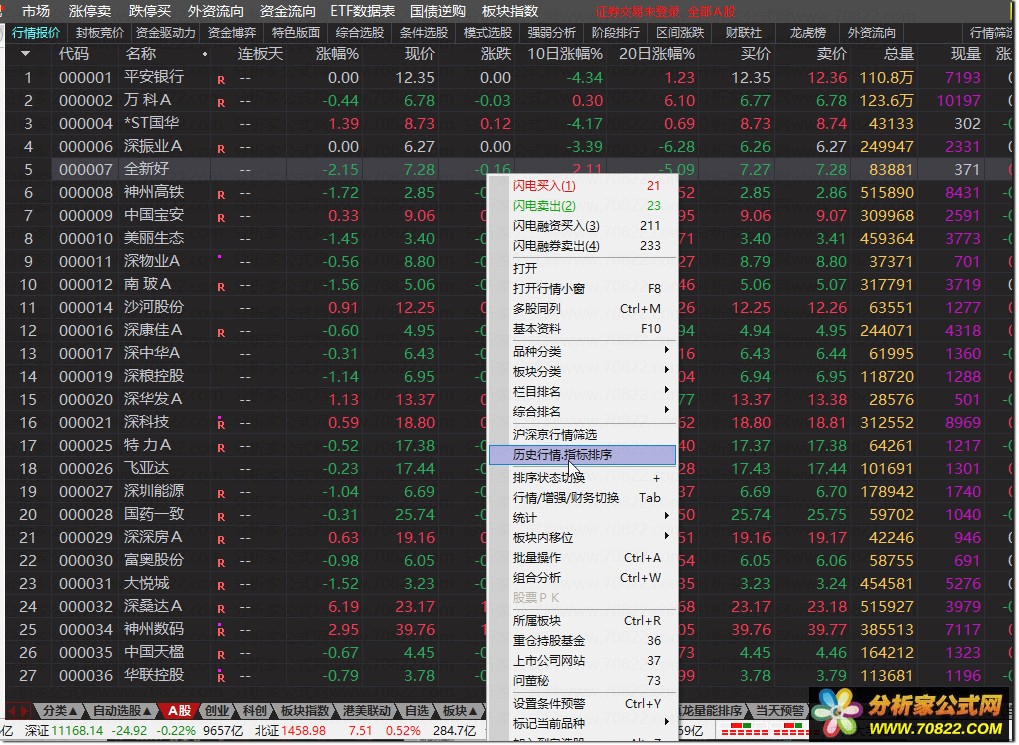Click the purple dot marker on 深物业A row
1019x745 pixels.
(x=220, y=257)
